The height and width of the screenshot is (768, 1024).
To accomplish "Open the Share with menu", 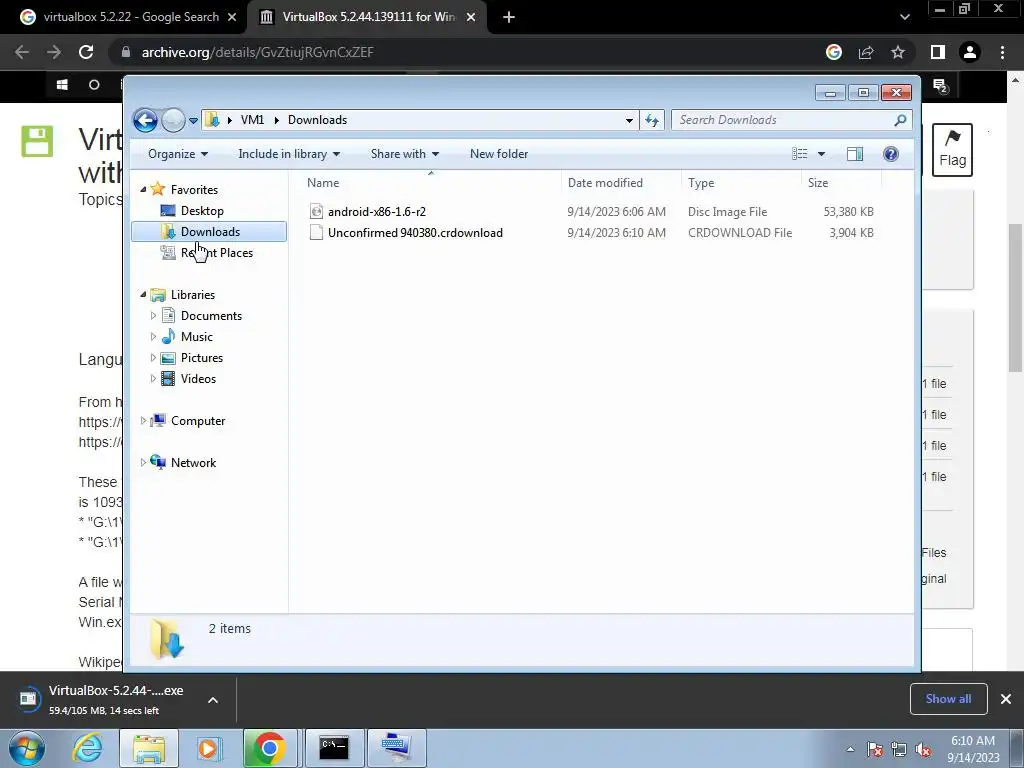I will pos(404,154).
